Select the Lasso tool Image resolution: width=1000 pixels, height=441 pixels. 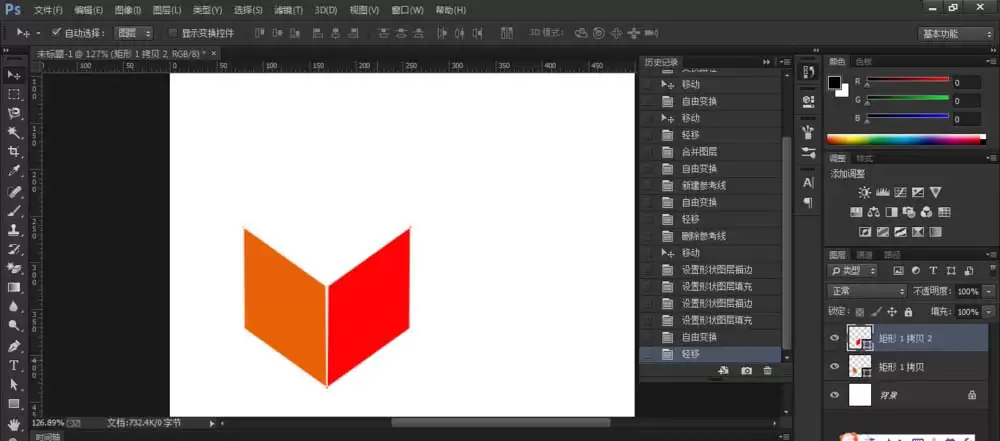click(13, 114)
